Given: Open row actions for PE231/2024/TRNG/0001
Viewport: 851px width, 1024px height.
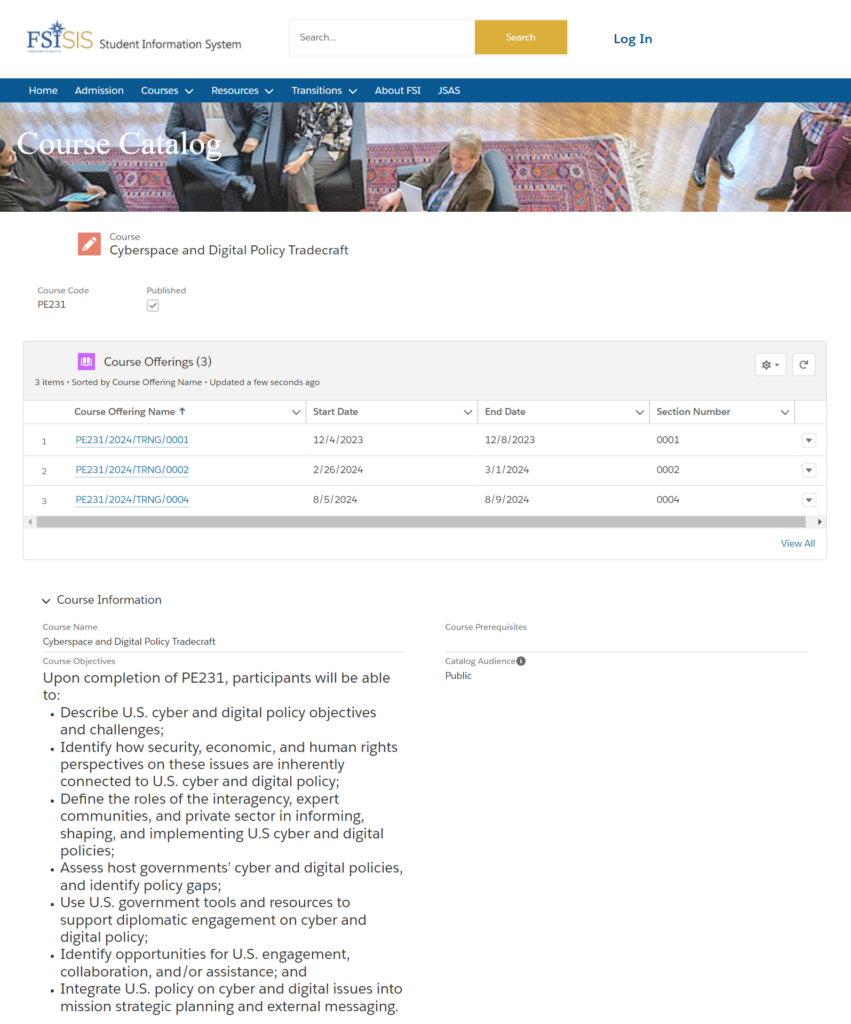Looking at the screenshot, I should 809,440.
